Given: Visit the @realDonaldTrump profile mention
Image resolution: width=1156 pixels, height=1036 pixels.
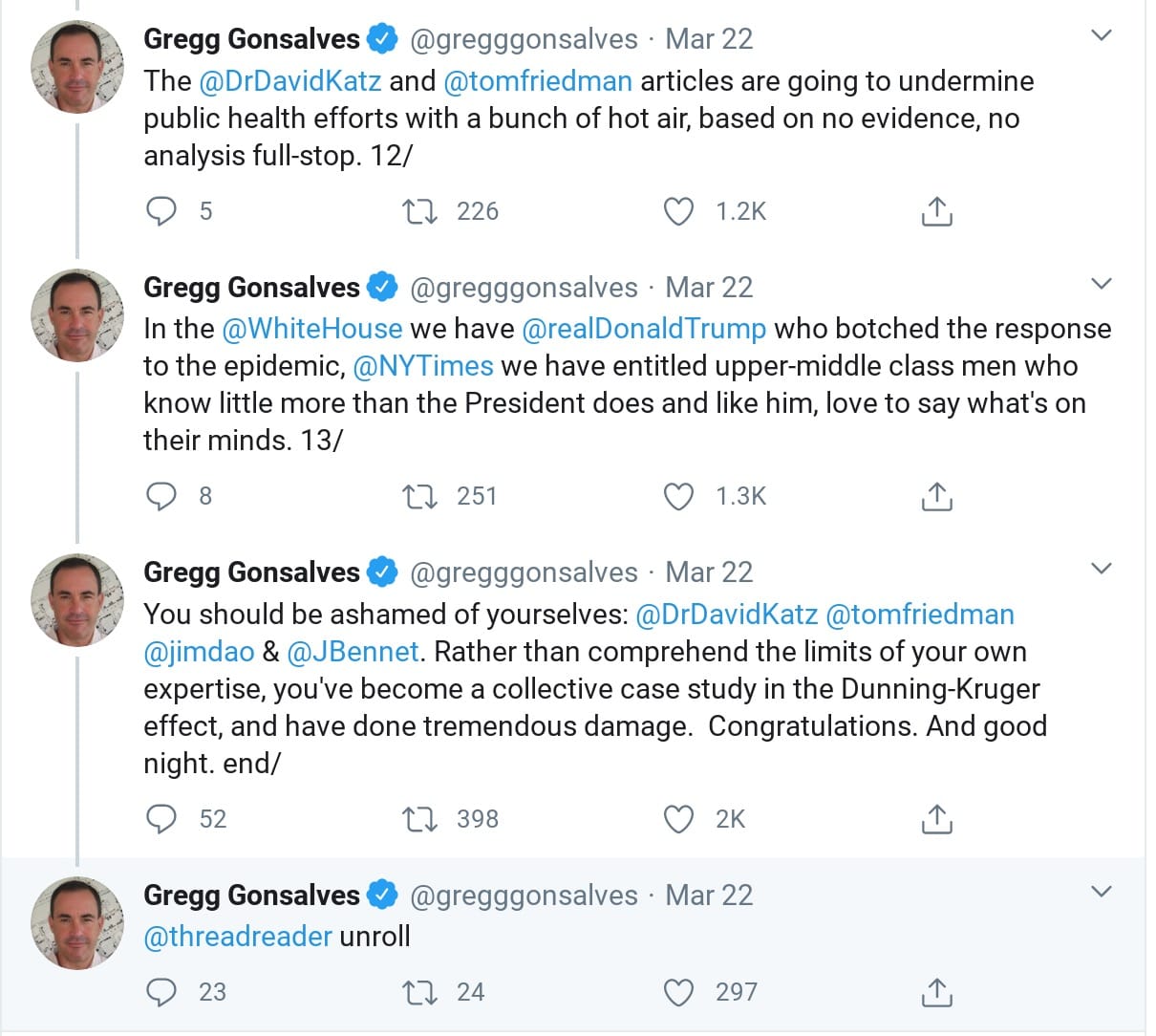Looking at the screenshot, I should pos(644,329).
